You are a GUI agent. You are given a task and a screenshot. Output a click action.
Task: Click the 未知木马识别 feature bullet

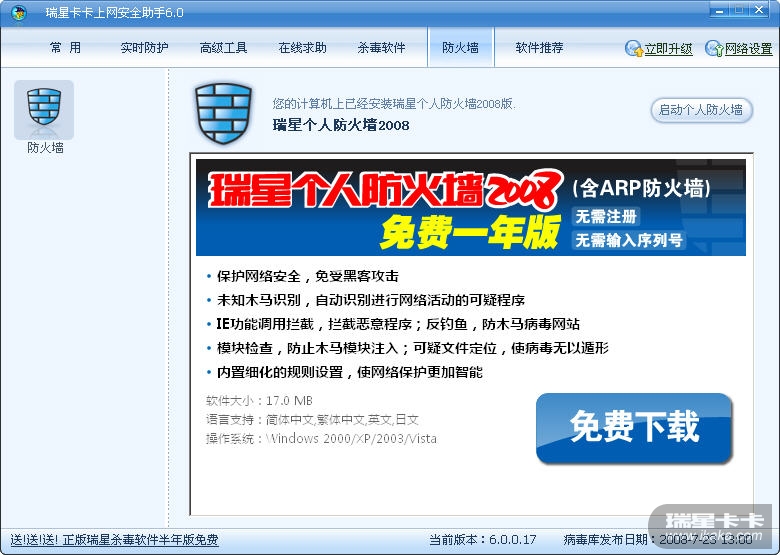point(367,300)
